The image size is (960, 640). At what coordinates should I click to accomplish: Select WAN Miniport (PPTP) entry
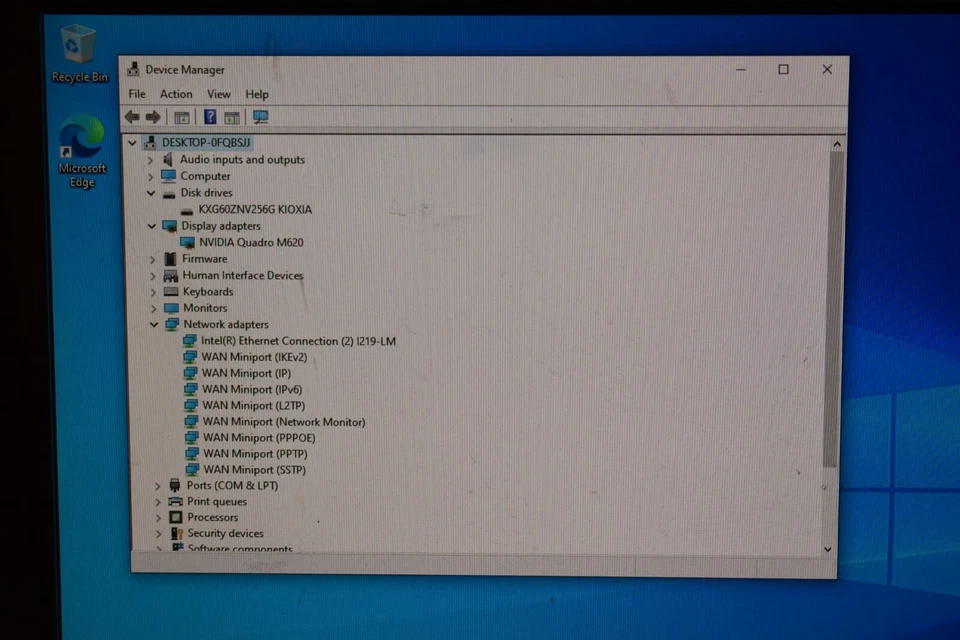(x=255, y=454)
